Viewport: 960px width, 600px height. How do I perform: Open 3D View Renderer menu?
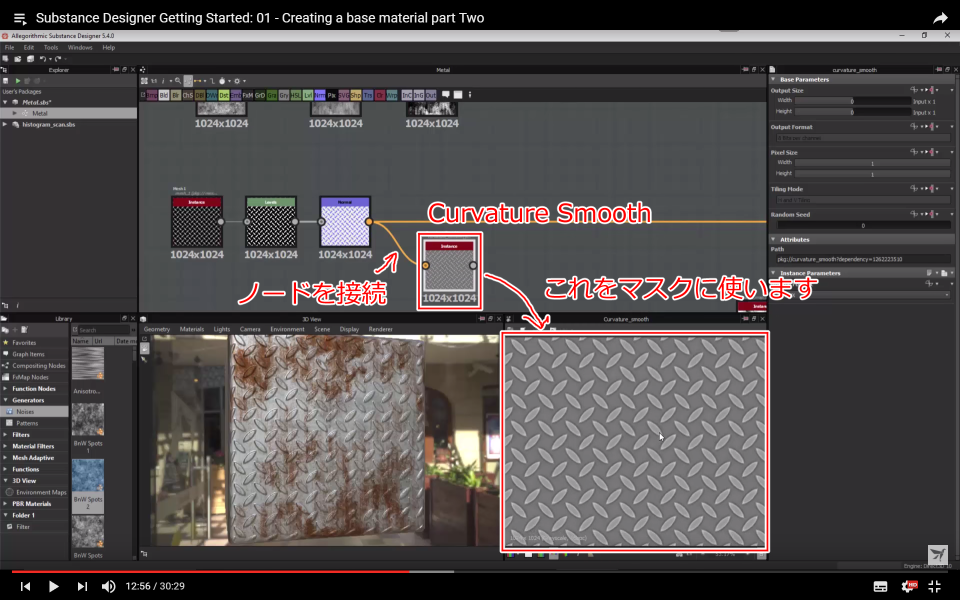tap(380, 329)
